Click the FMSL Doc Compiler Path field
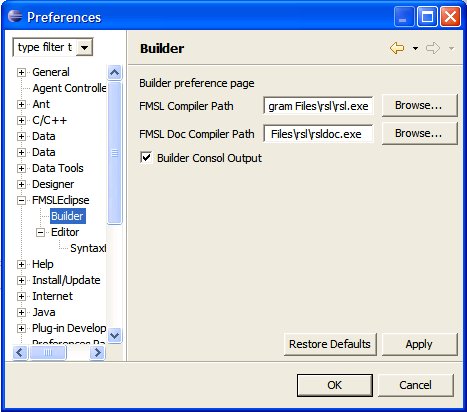Viewport: 467px width, 412px height. (x=318, y=134)
